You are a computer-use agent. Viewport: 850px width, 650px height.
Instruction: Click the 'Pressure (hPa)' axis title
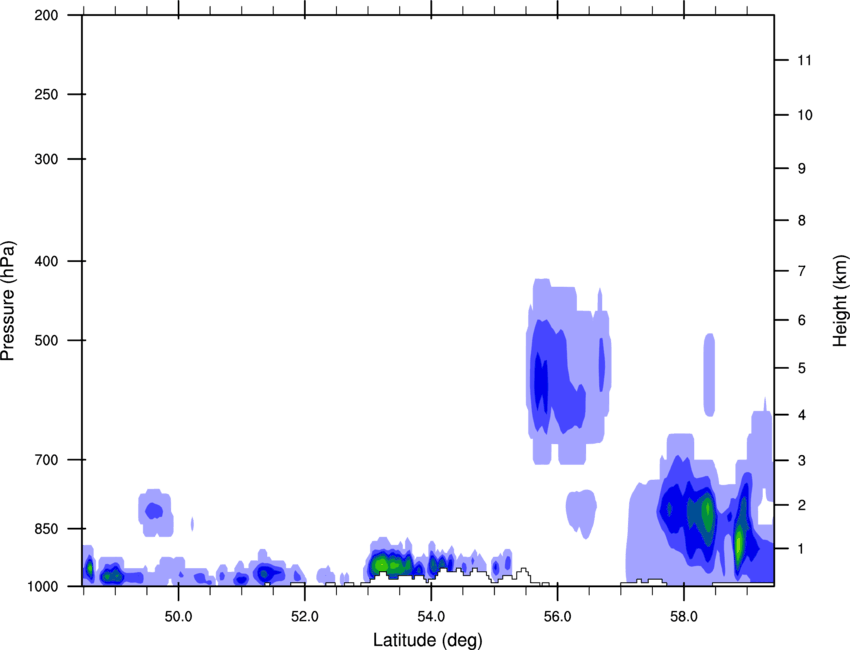coord(8,301)
